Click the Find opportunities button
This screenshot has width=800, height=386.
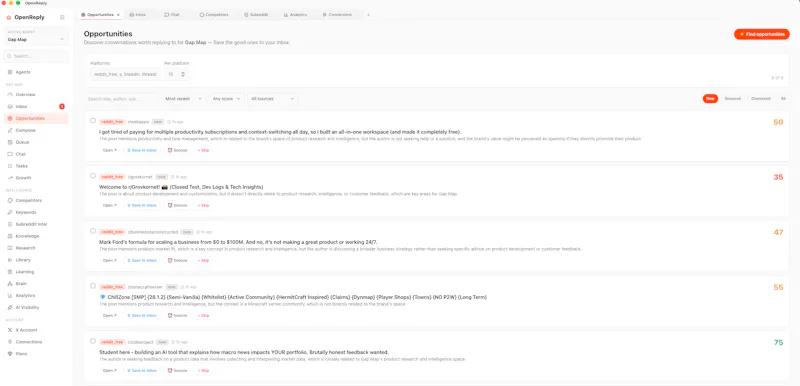(x=762, y=34)
